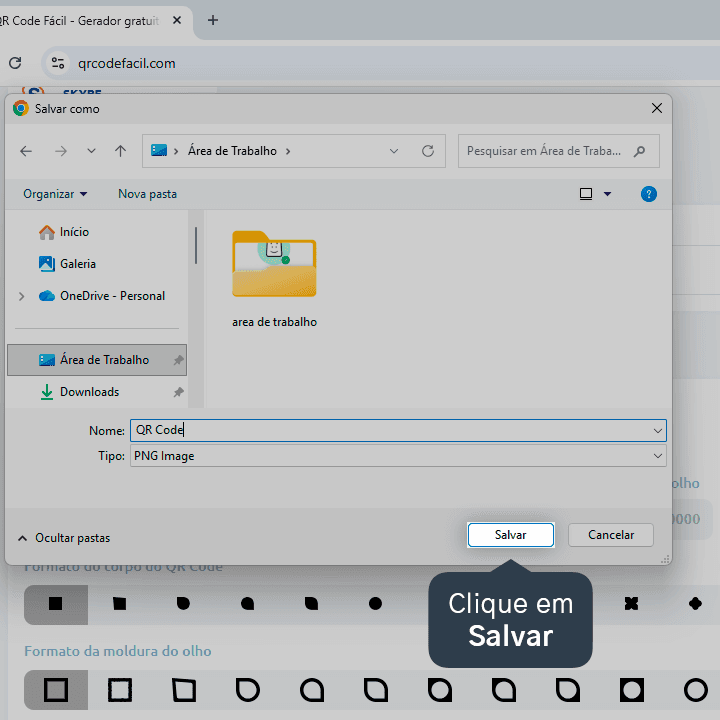Viewport: 720px width, 720px height.
Task: Open a new browser tab
Action: [x=213, y=20]
